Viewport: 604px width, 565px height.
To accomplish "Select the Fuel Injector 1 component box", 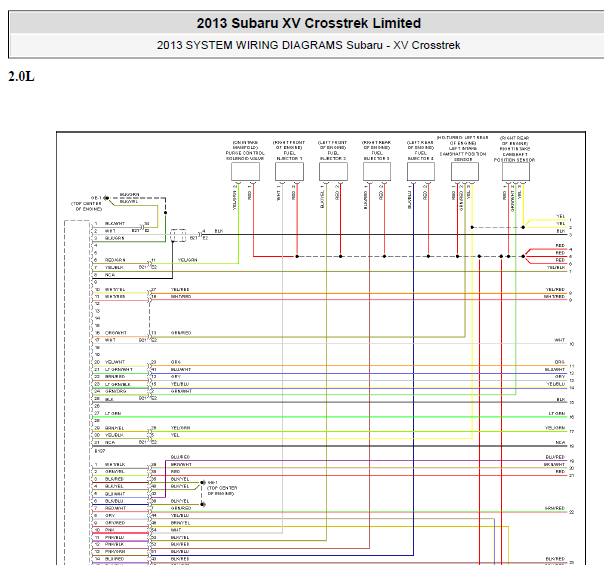I will 289,171.
